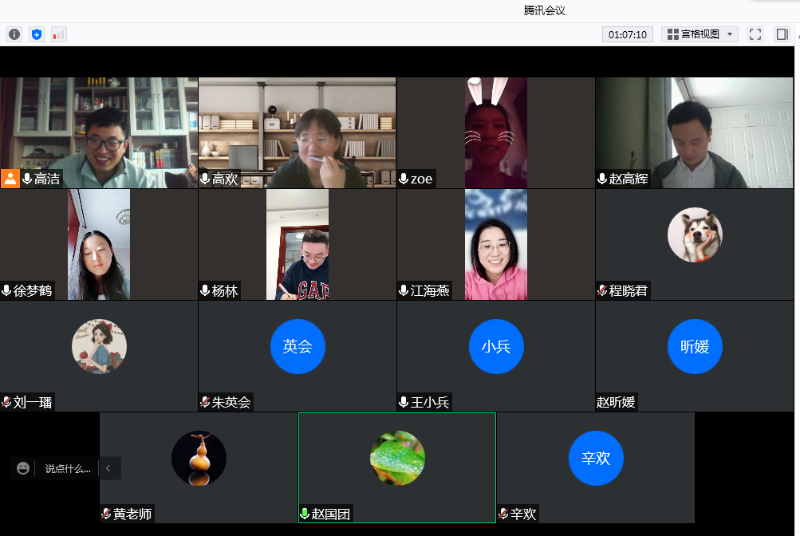Select the zoe bunny-filter video tile
This screenshot has width=800, height=536.
click(495, 132)
